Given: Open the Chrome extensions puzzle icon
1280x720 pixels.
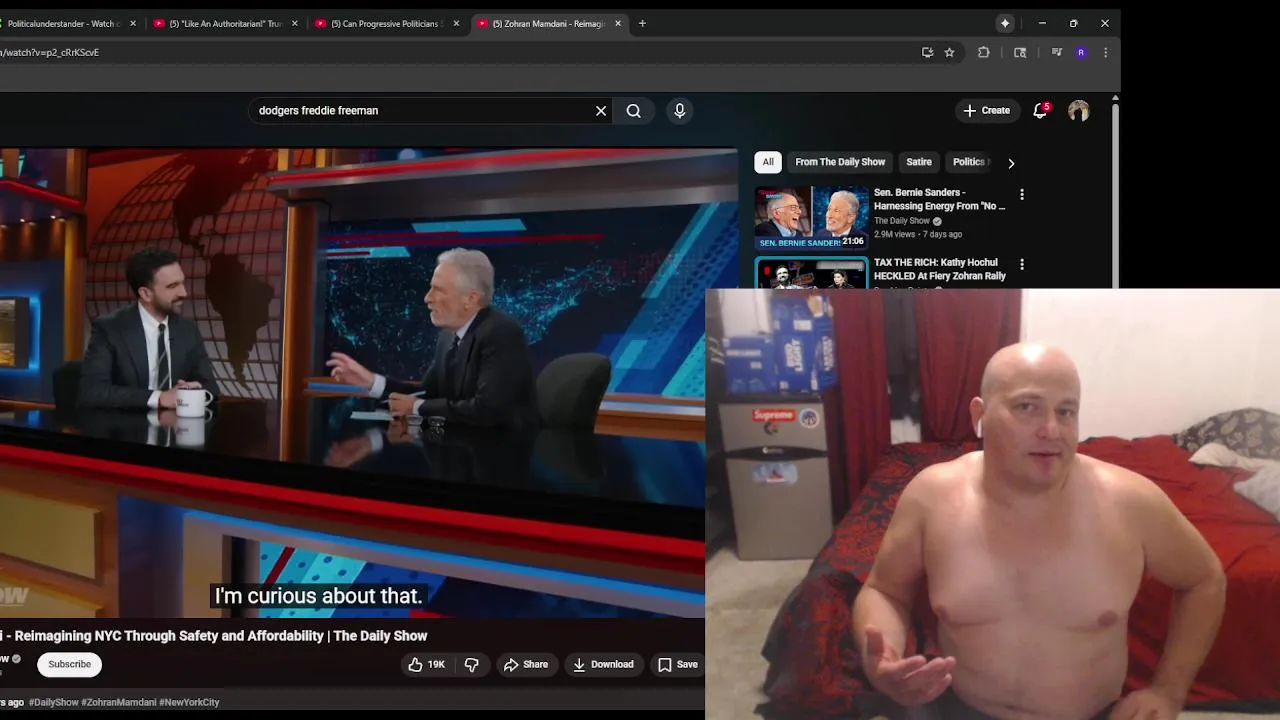Looking at the screenshot, I should coord(984,52).
